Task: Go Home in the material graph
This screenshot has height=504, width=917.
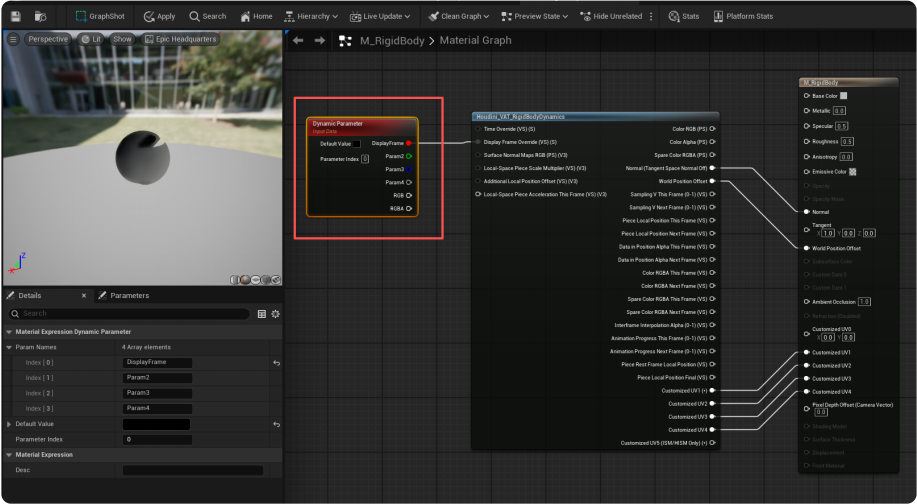Action: tap(255, 16)
